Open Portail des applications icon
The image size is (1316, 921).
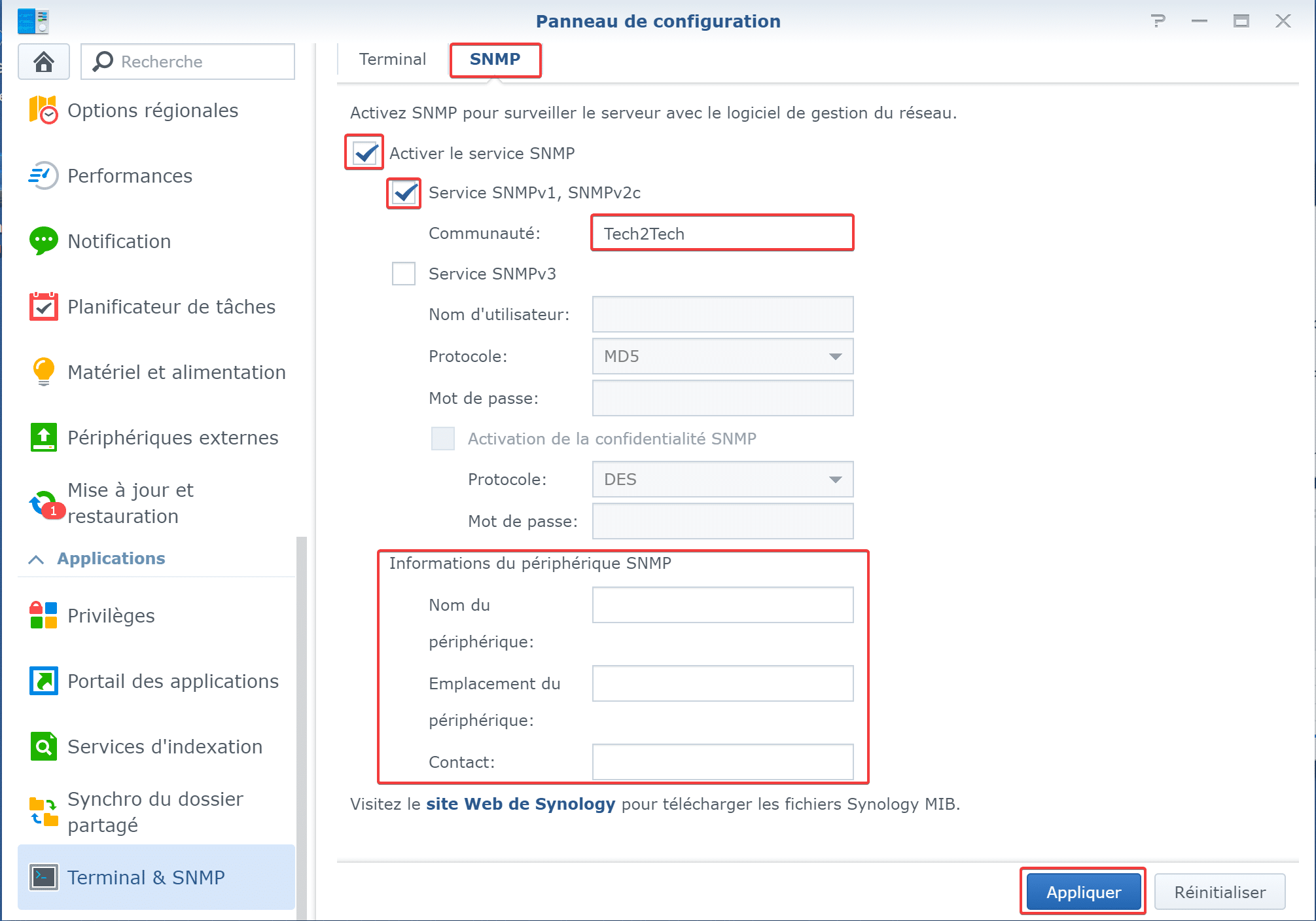[x=43, y=681]
